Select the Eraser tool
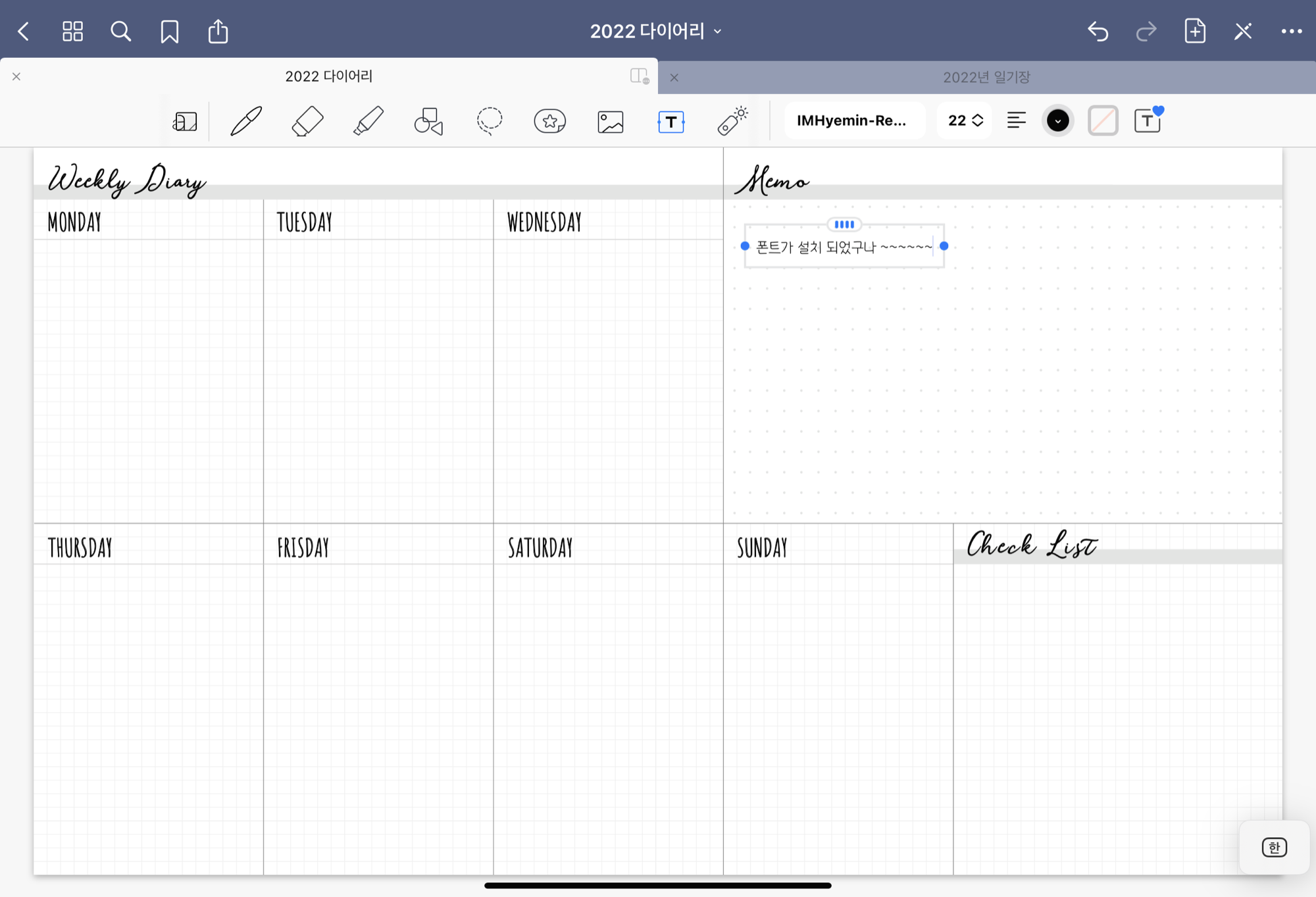The image size is (1316, 897). pyautogui.click(x=307, y=121)
